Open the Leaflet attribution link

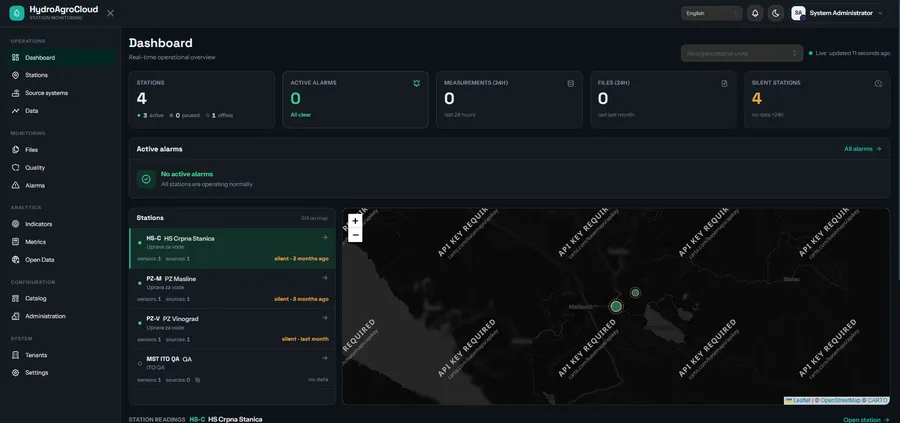pyautogui.click(x=801, y=400)
